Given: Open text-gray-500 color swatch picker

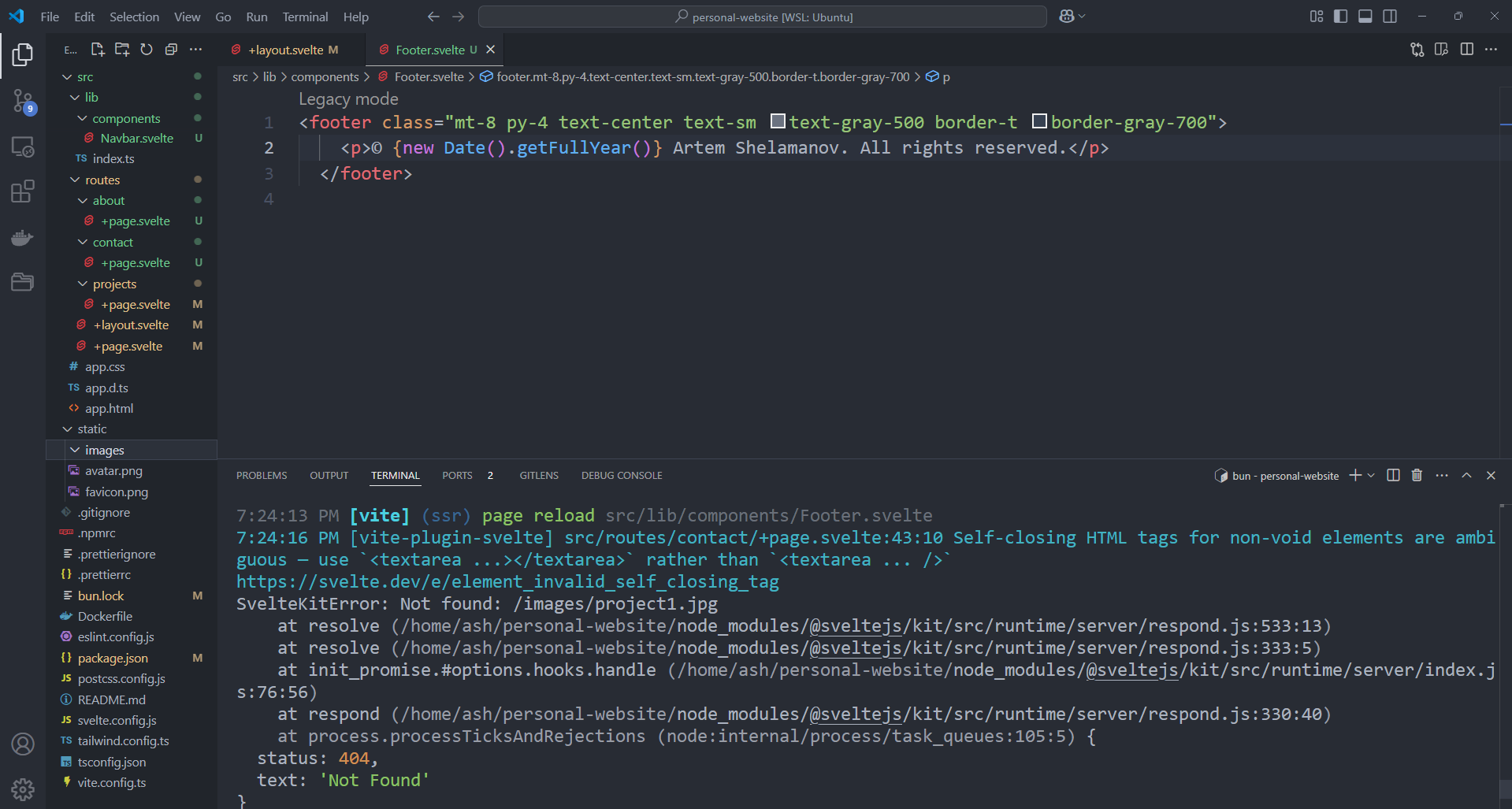Looking at the screenshot, I should pos(778,121).
